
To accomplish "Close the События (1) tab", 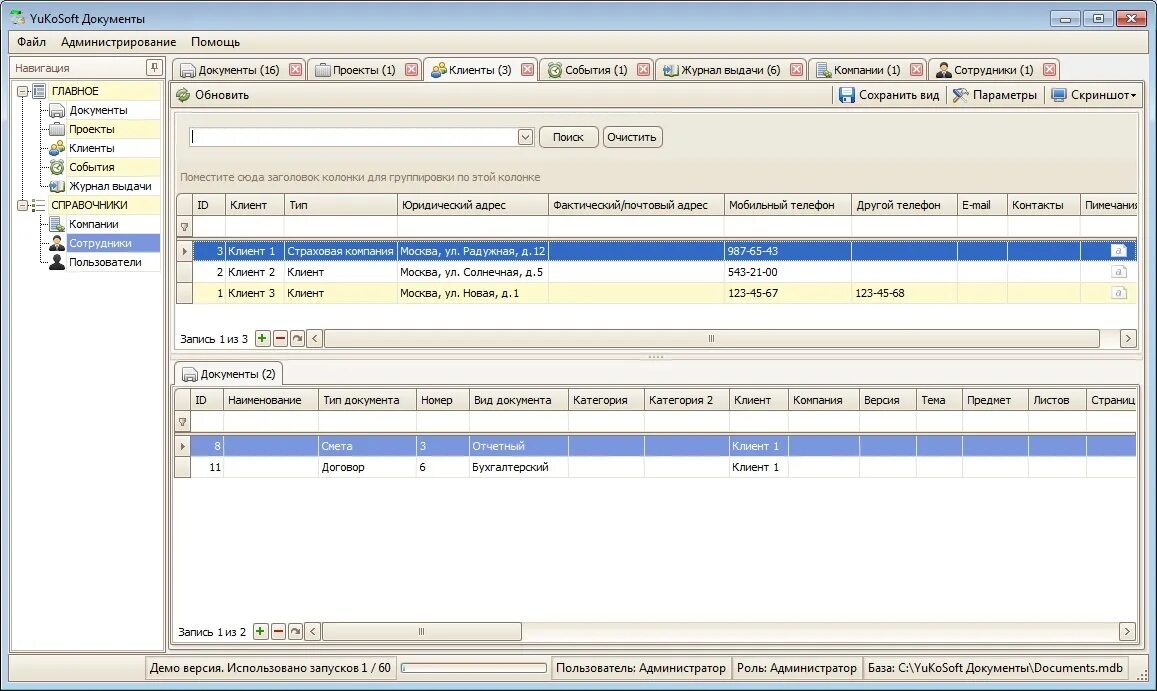I will [643, 70].
